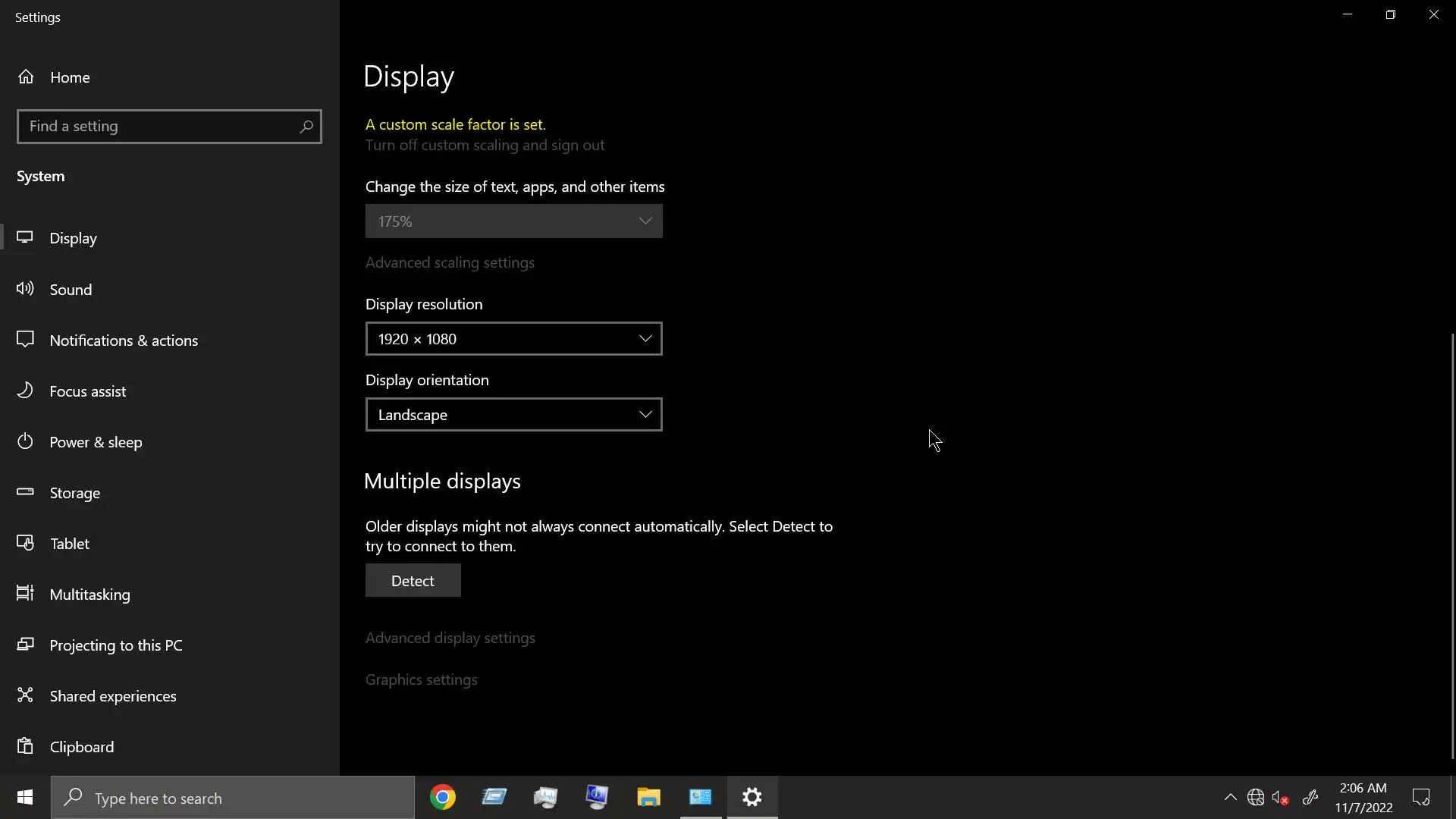Open the Display orientation dropdown
1456x819 pixels.
click(x=513, y=415)
